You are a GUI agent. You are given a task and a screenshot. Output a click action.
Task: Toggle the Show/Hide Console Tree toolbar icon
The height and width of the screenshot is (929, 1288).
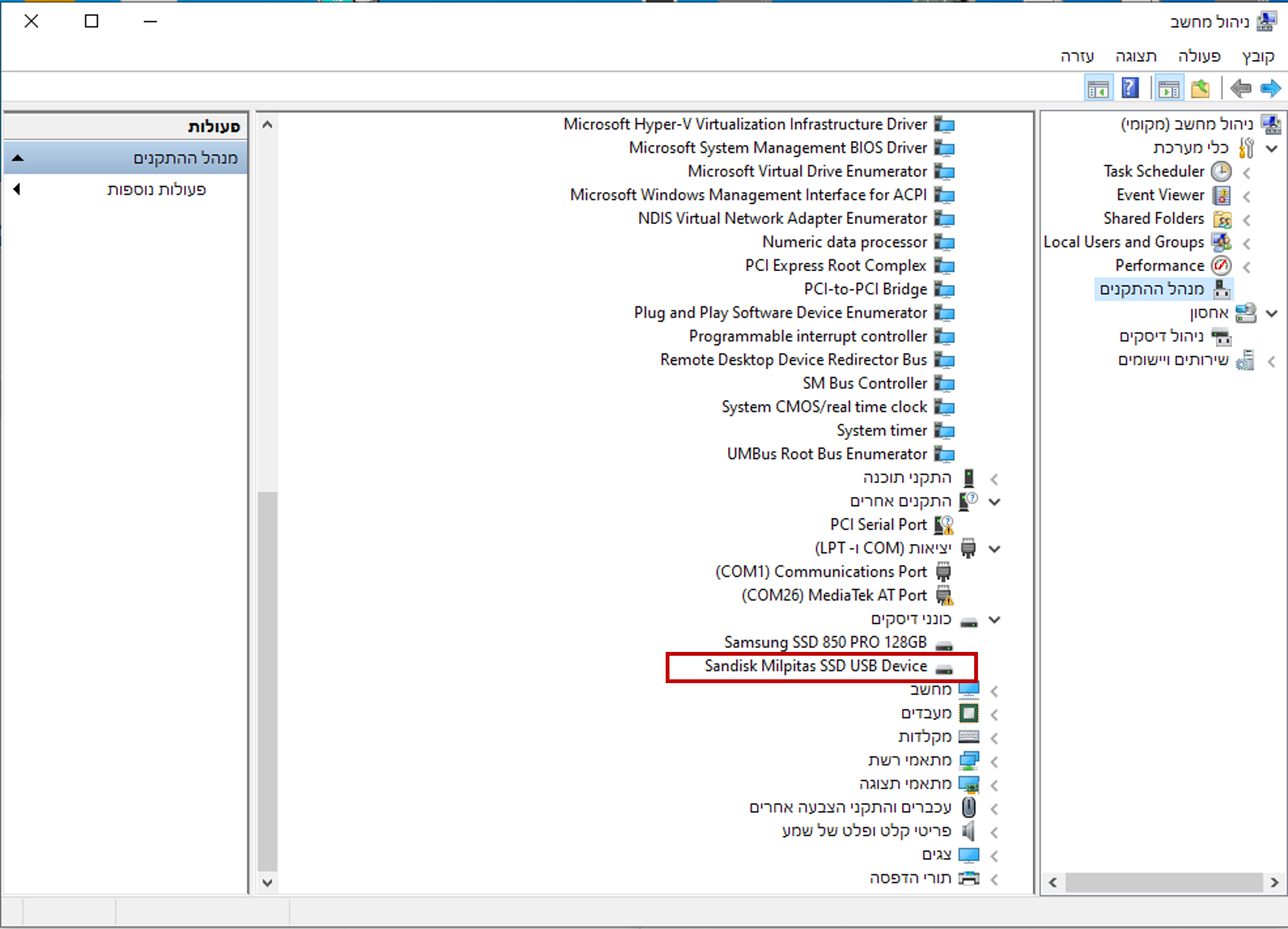pos(1169,89)
